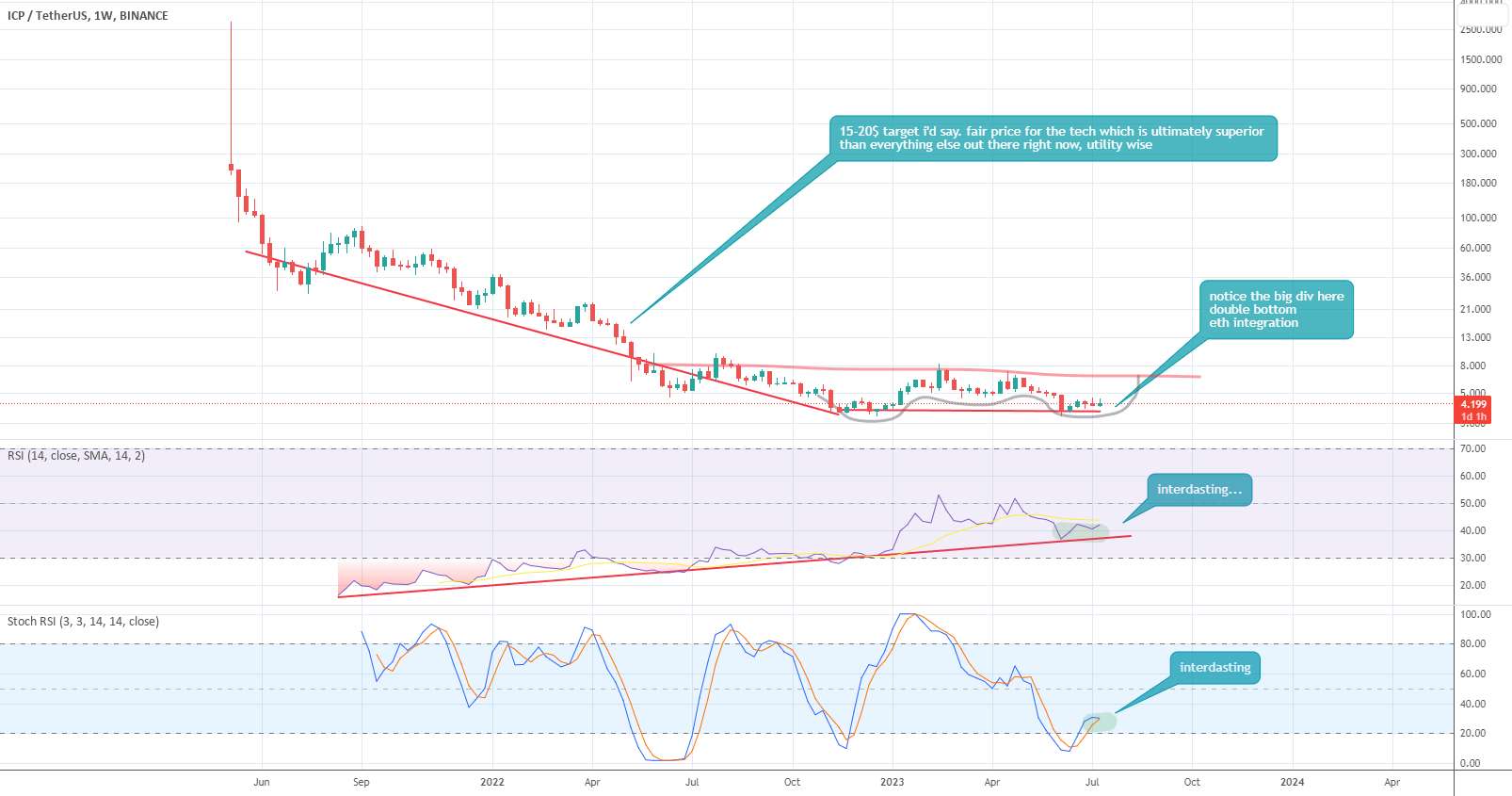Click the 2022 label on time axis
This screenshot has height=796, width=1512.
tap(492, 782)
